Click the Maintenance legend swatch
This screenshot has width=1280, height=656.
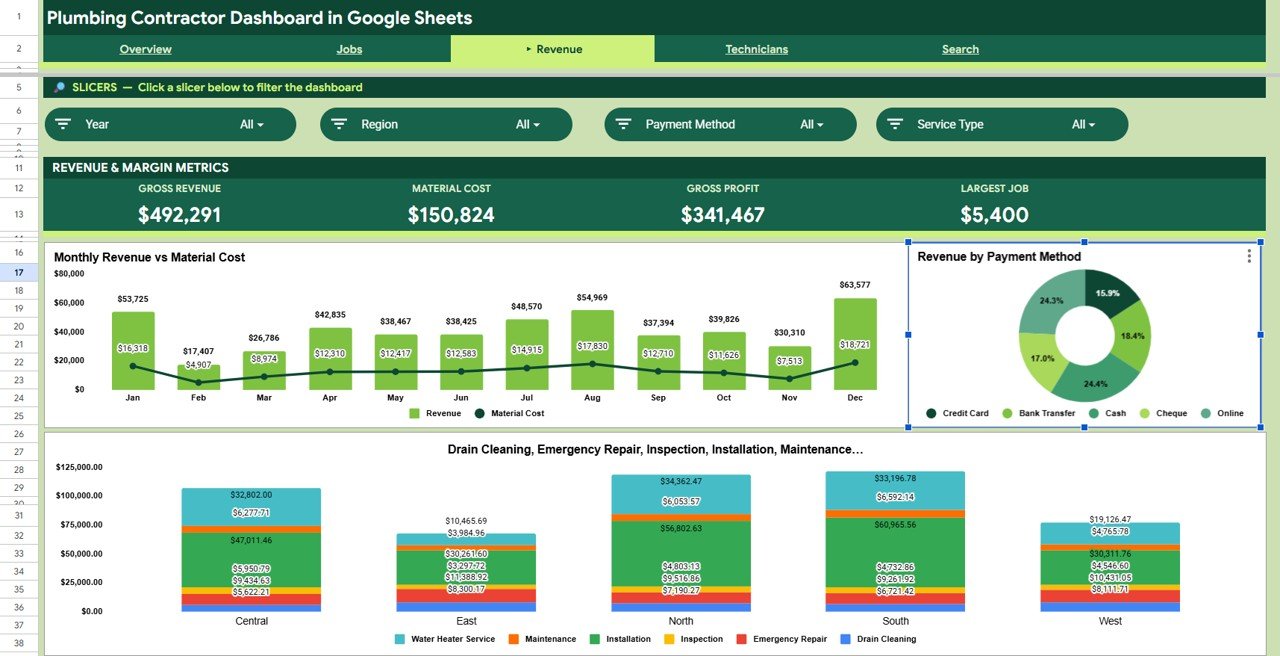tap(514, 639)
